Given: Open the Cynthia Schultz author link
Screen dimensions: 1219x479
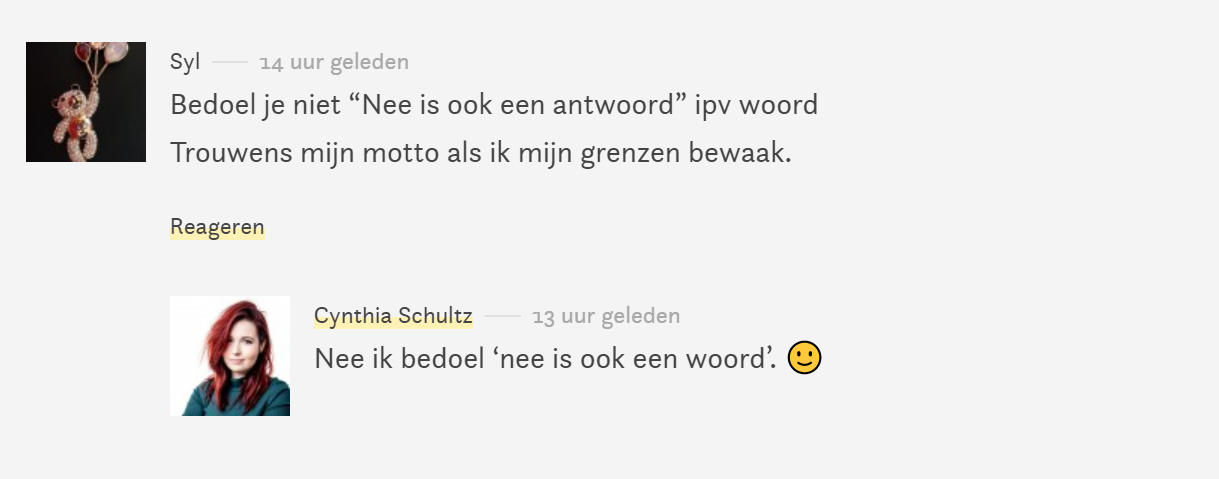Looking at the screenshot, I should coord(393,316).
